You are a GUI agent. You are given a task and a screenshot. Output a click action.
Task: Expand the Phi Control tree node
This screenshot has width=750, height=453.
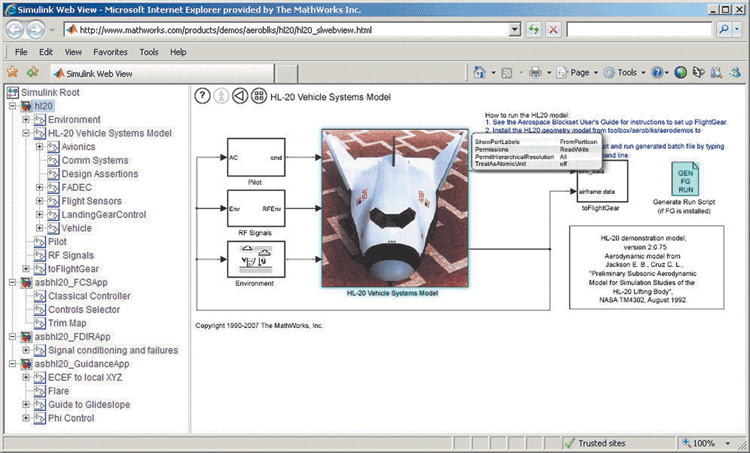[x=26, y=418]
